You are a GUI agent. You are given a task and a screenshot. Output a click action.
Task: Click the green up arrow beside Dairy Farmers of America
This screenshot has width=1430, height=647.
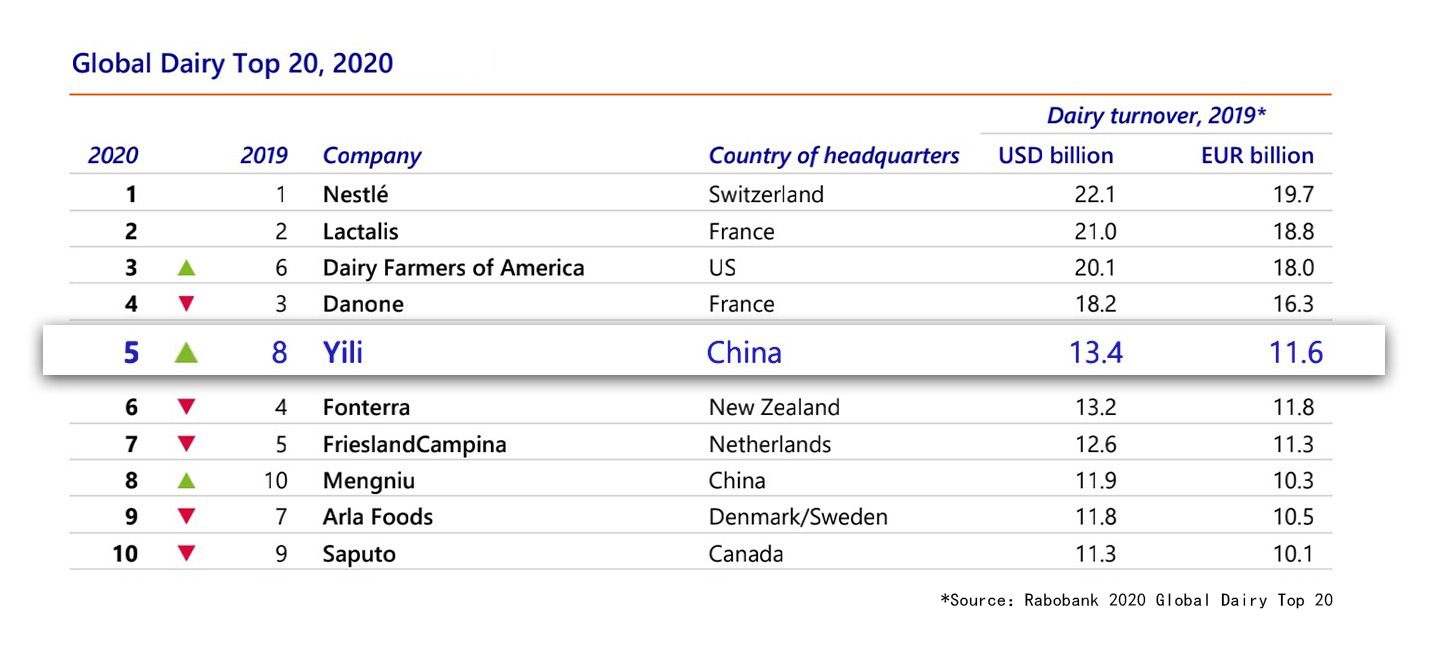[x=186, y=268]
